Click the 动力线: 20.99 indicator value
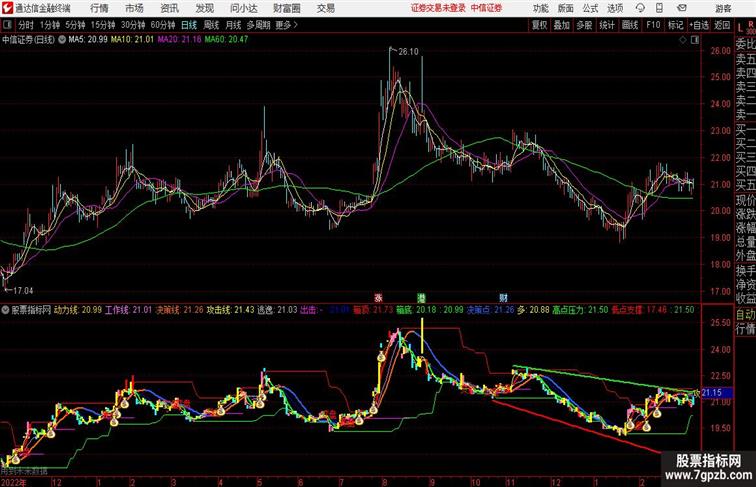This screenshot has height=487, width=756. tap(78, 310)
